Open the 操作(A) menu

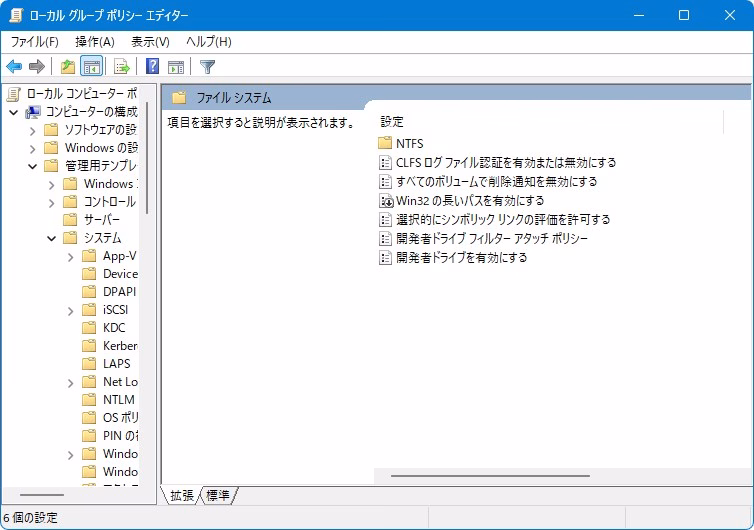pyautogui.click(x=94, y=41)
